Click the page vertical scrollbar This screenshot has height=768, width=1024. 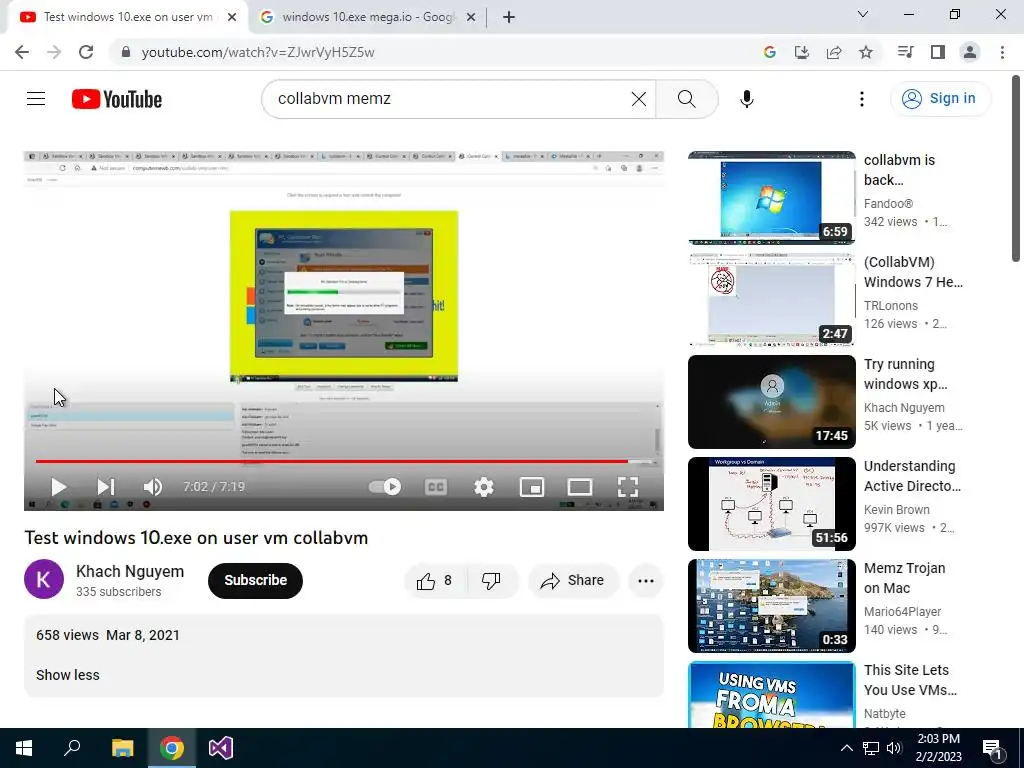coord(1016,168)
